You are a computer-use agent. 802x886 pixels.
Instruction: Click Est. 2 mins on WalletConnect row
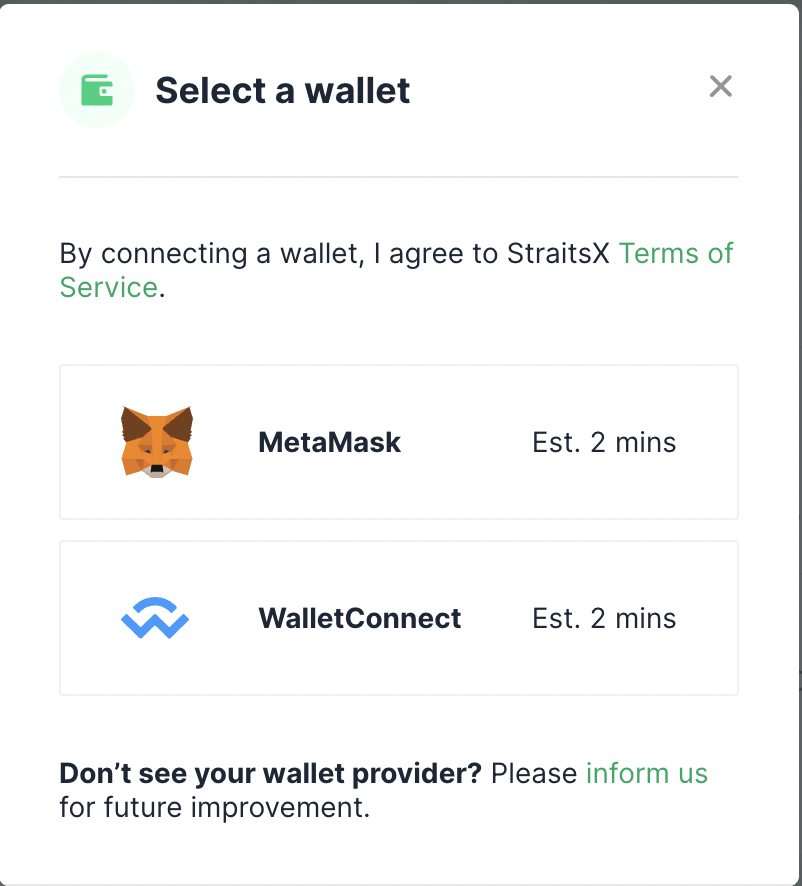[x=604, y=618]
